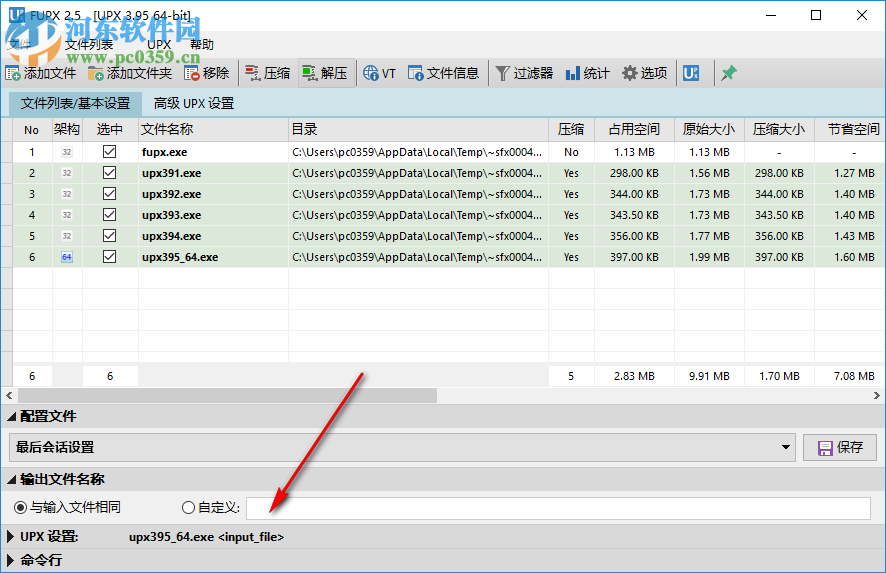Open the 文件信息 file info tool
Image resolution: width=886 pixels, height=573 pixels.
pyautogui.click(x=444, y=73)
